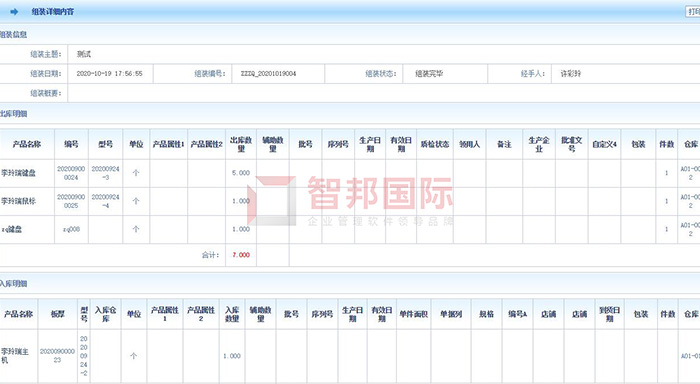Click the inbound code 20200900023
Screen dimensions: 700x384
[57, 356]
